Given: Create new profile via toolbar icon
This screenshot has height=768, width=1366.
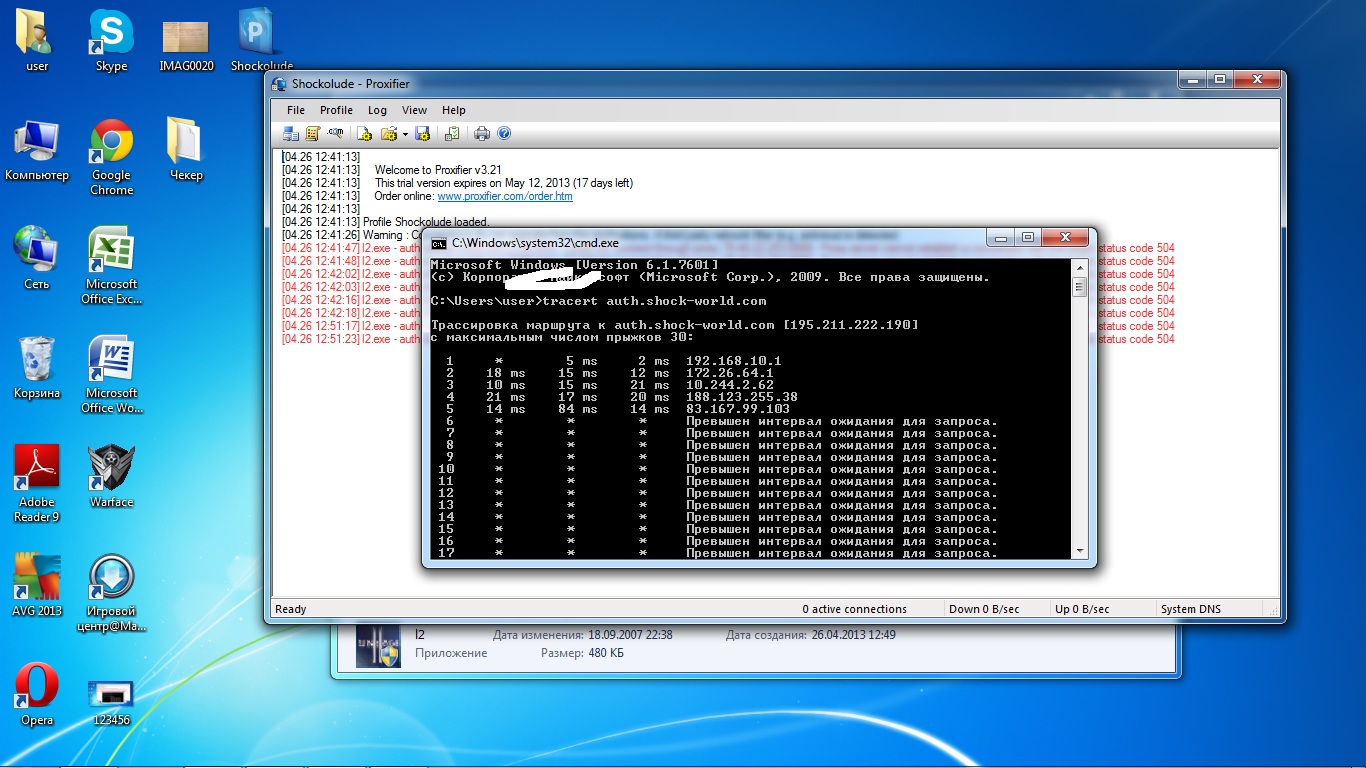Looking at the screenshot, I should pyautogui.click(x=365, y=134).
